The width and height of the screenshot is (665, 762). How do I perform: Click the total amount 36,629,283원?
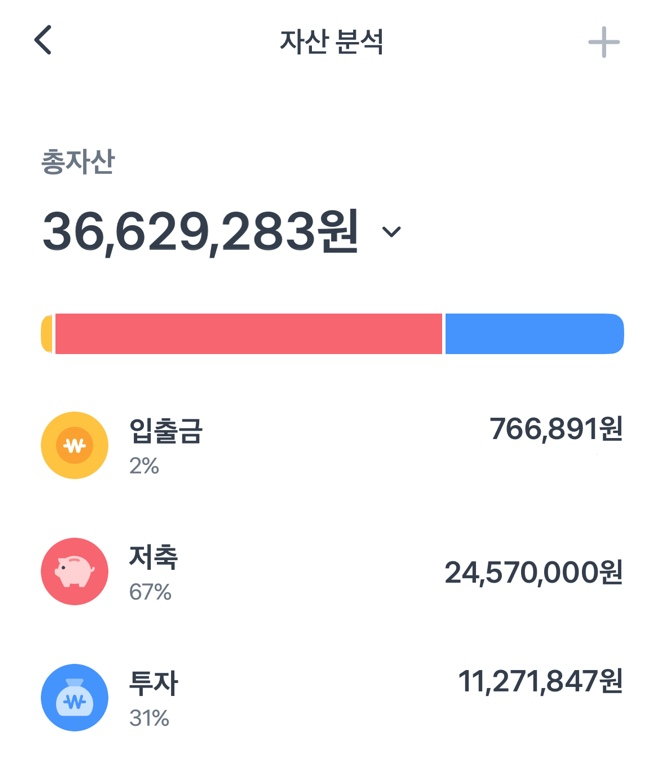pos(199,231)
